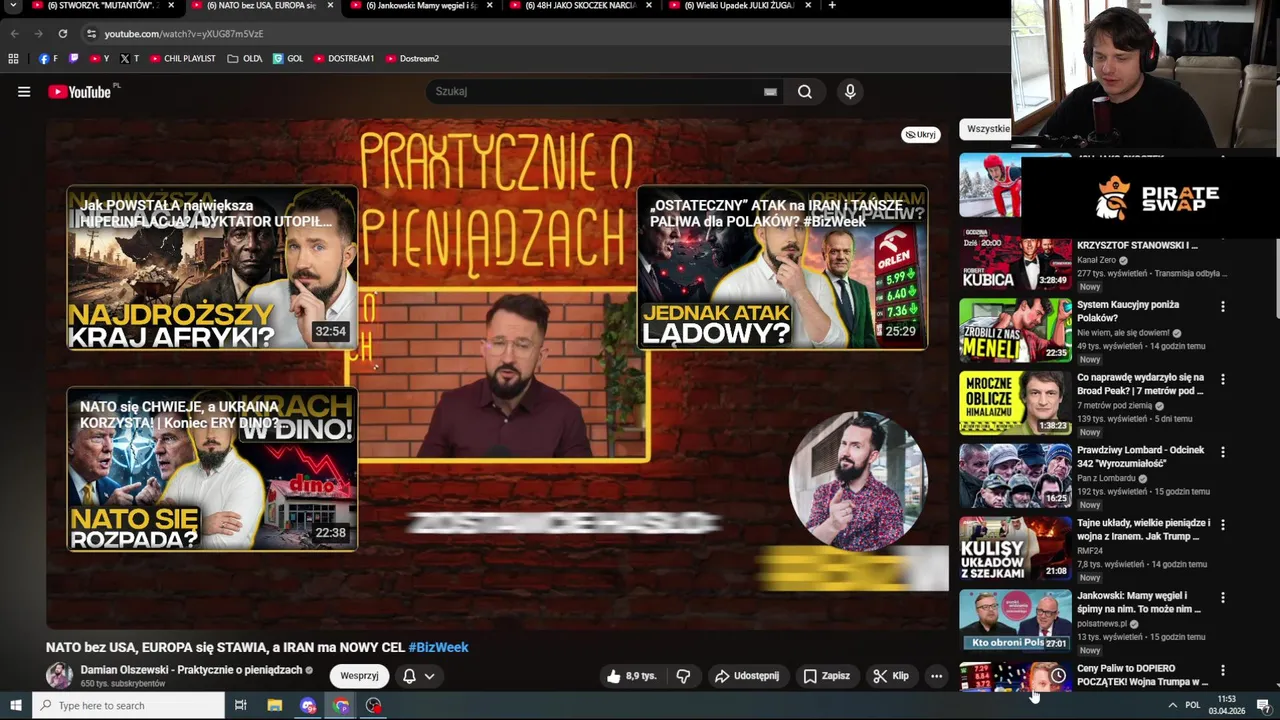1280x720 pixels.
Task: Open the CHIL PLAYLIST bookmark
Action: [x=182, y=59]
